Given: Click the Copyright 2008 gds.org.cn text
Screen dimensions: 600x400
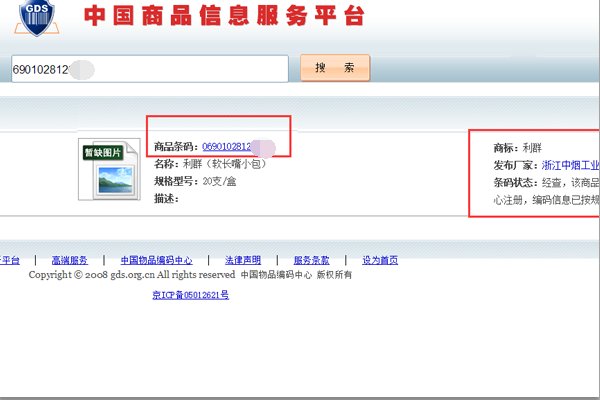Looking at the screenshot, I should pos(132,275).
